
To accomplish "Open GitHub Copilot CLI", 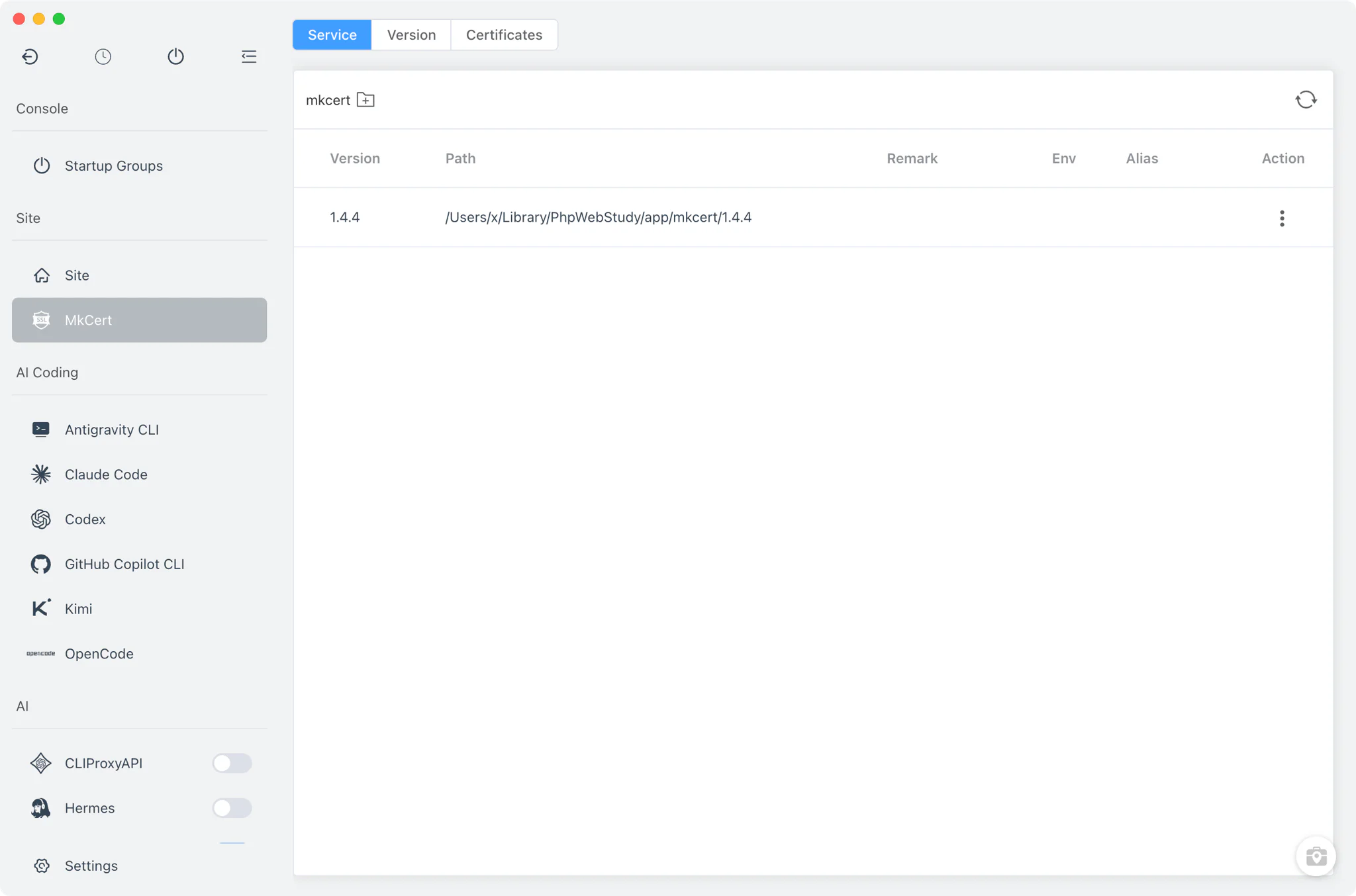I will (x=139, y=564).
